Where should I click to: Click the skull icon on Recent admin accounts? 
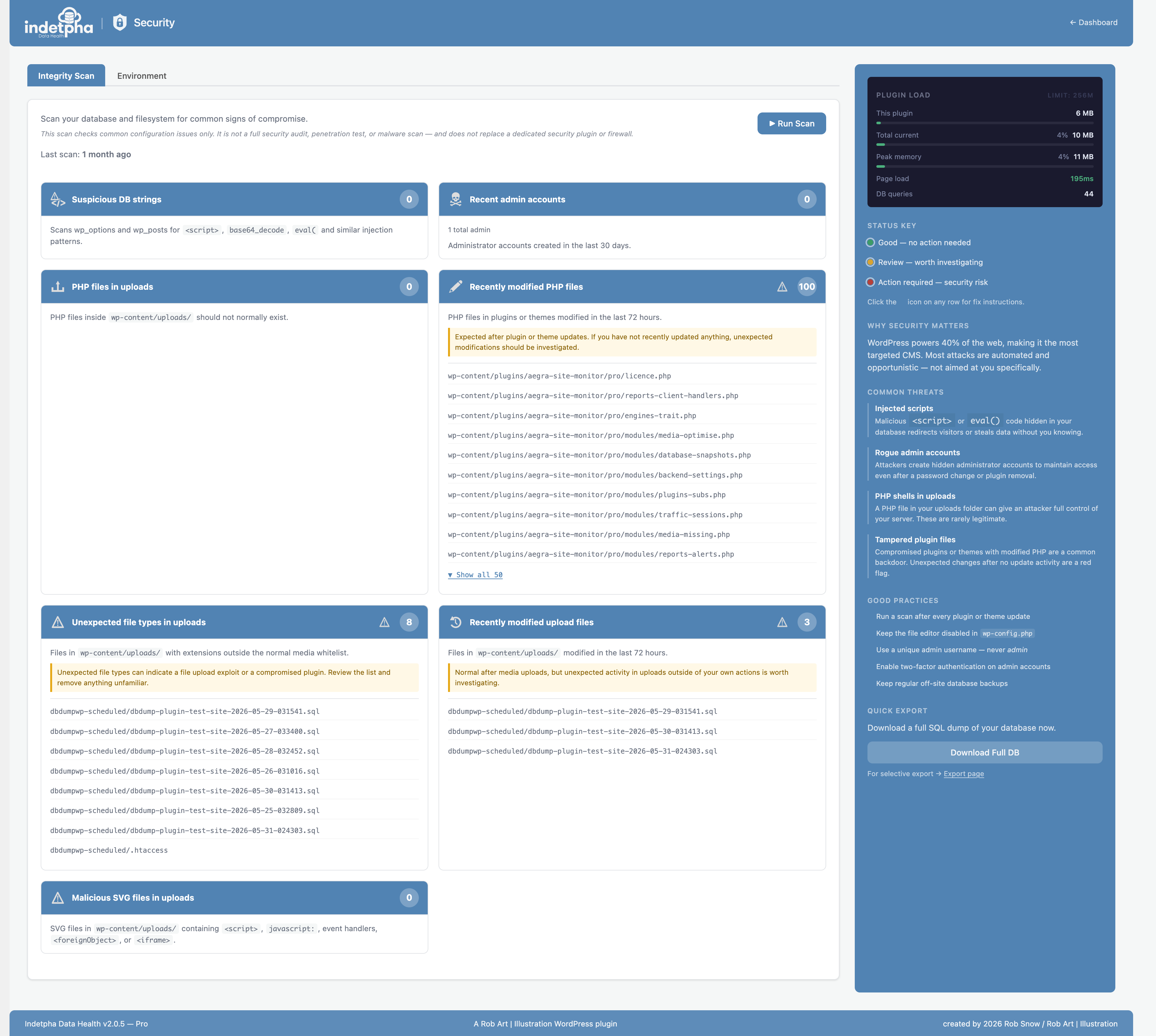[x=456, y=199]
